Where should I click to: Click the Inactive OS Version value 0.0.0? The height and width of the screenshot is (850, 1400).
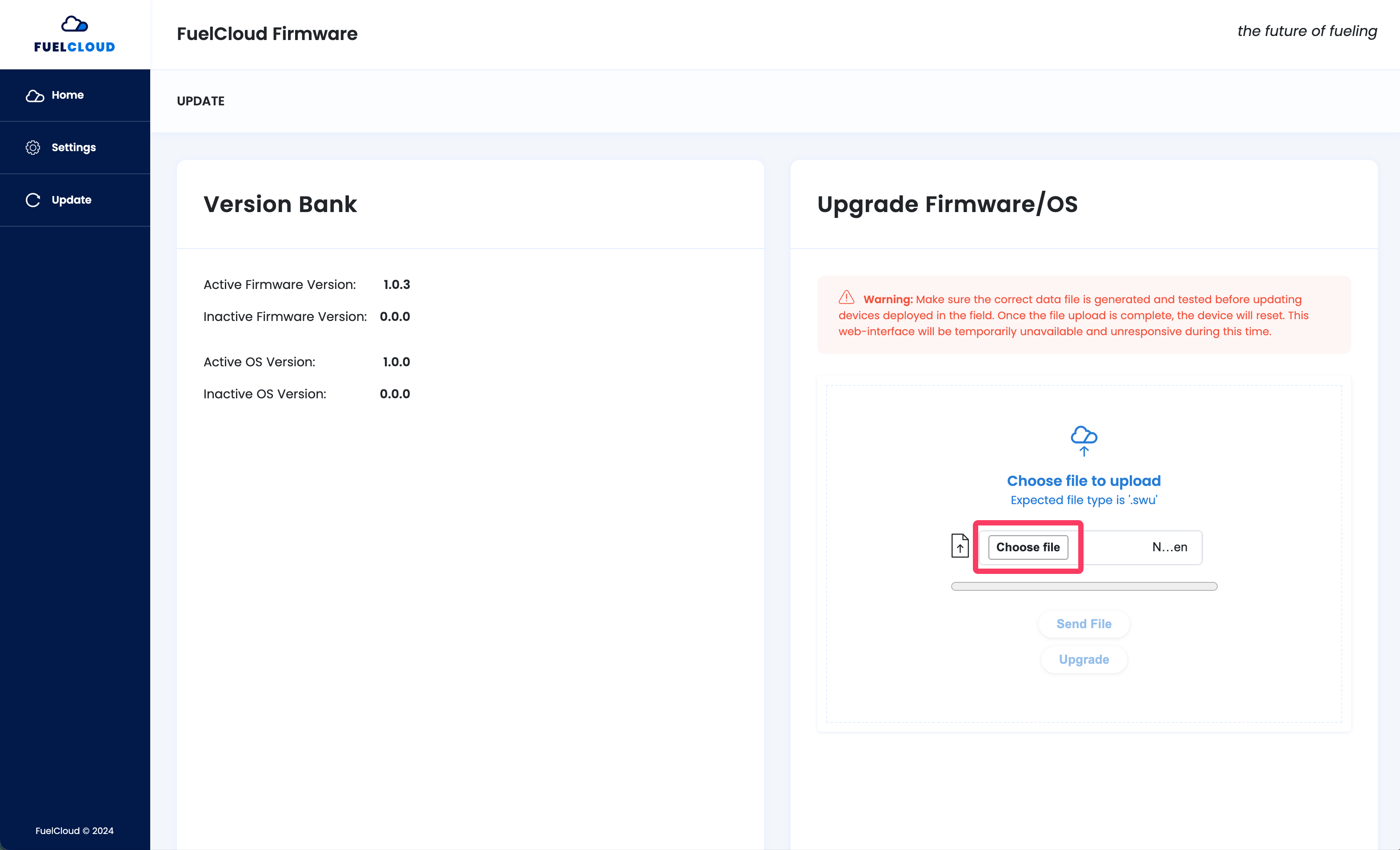[x=395, y=394]
